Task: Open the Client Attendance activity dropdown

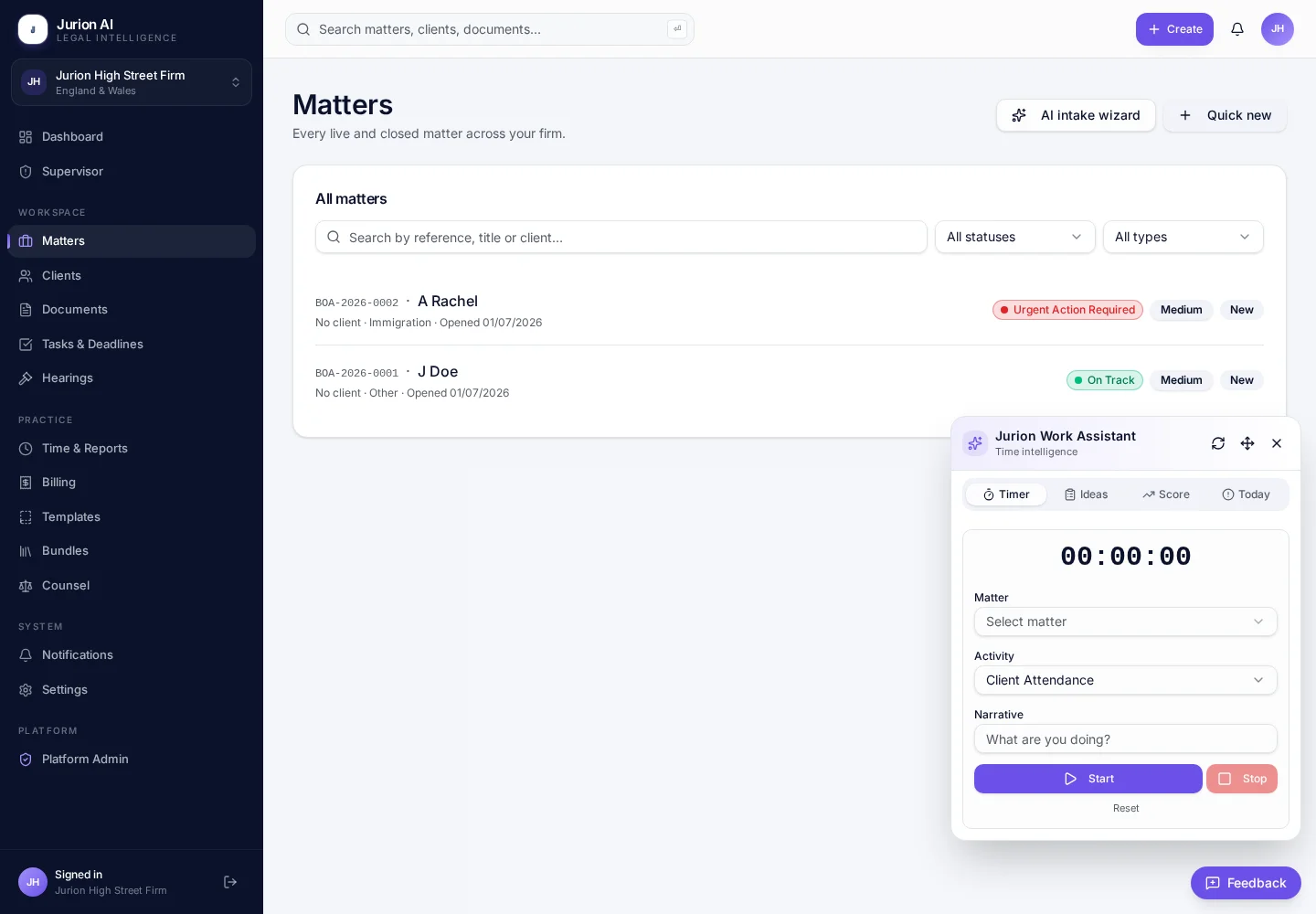Action: coord(1126,680)
